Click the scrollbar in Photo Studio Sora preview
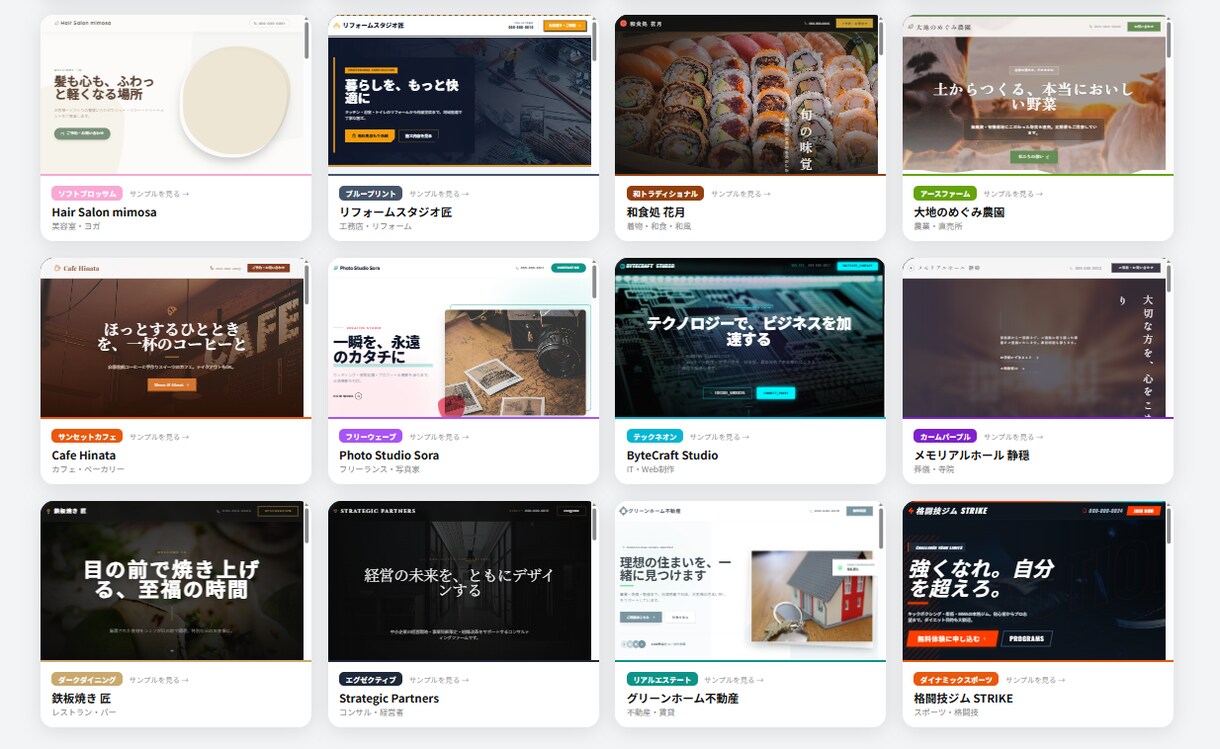This screenshot has height=749, width=1220. tap(594, 280)
